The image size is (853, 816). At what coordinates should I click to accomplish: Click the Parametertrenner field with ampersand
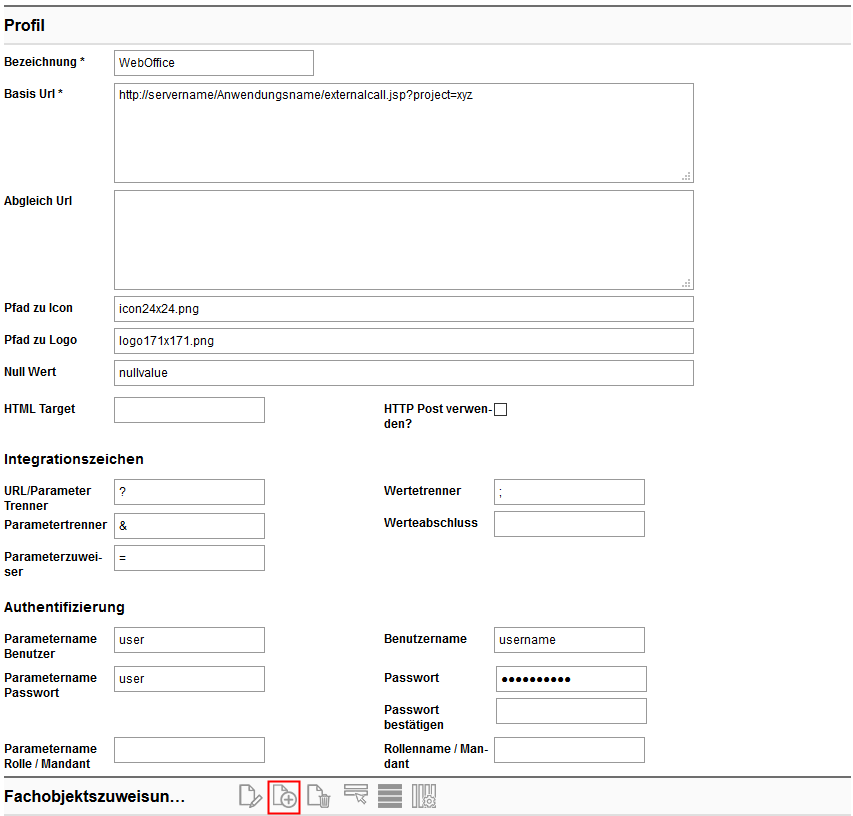pyautogui.click(x=189, y=526)
